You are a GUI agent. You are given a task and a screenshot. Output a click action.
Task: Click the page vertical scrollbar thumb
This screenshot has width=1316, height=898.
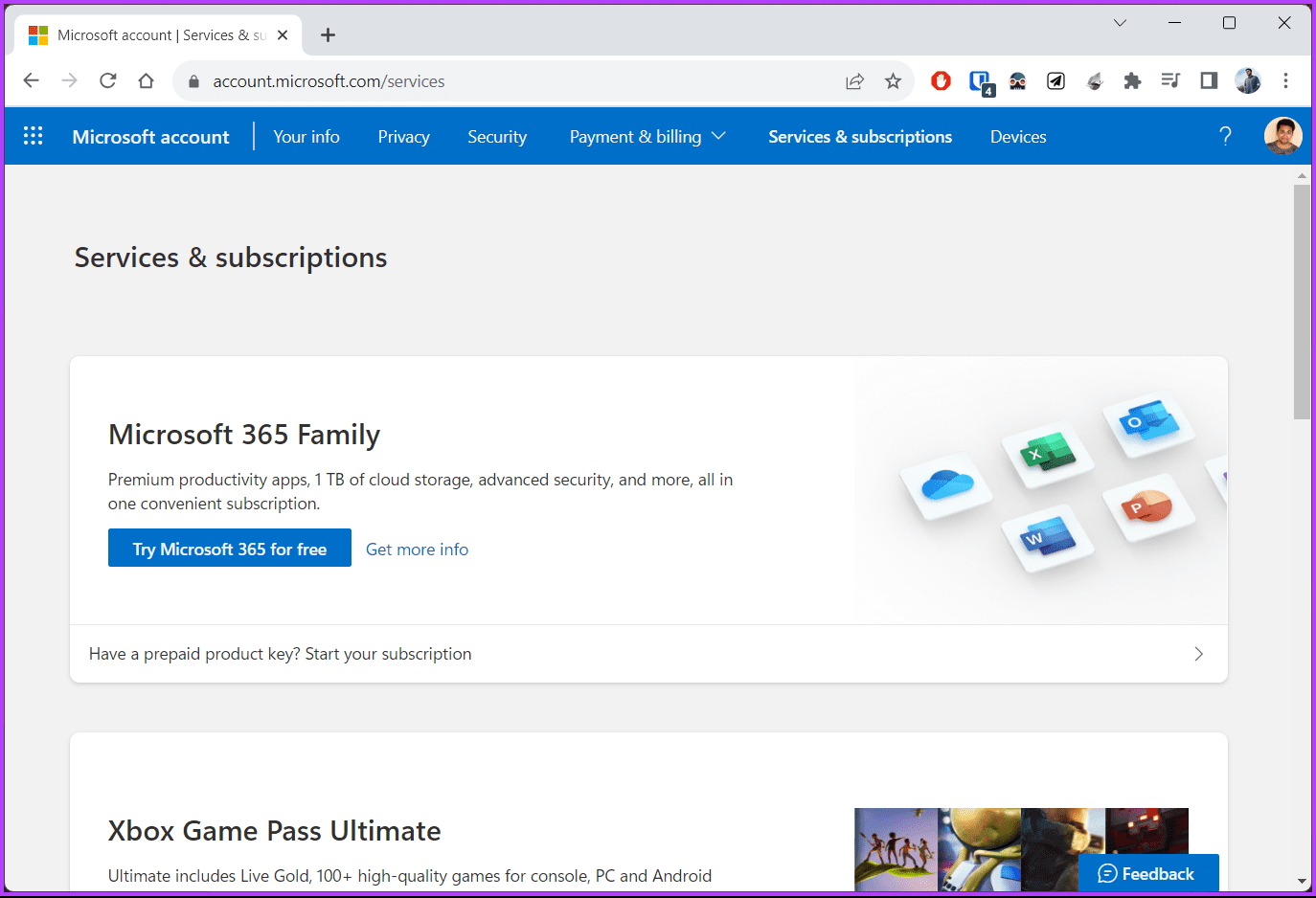pos(1302,302)
